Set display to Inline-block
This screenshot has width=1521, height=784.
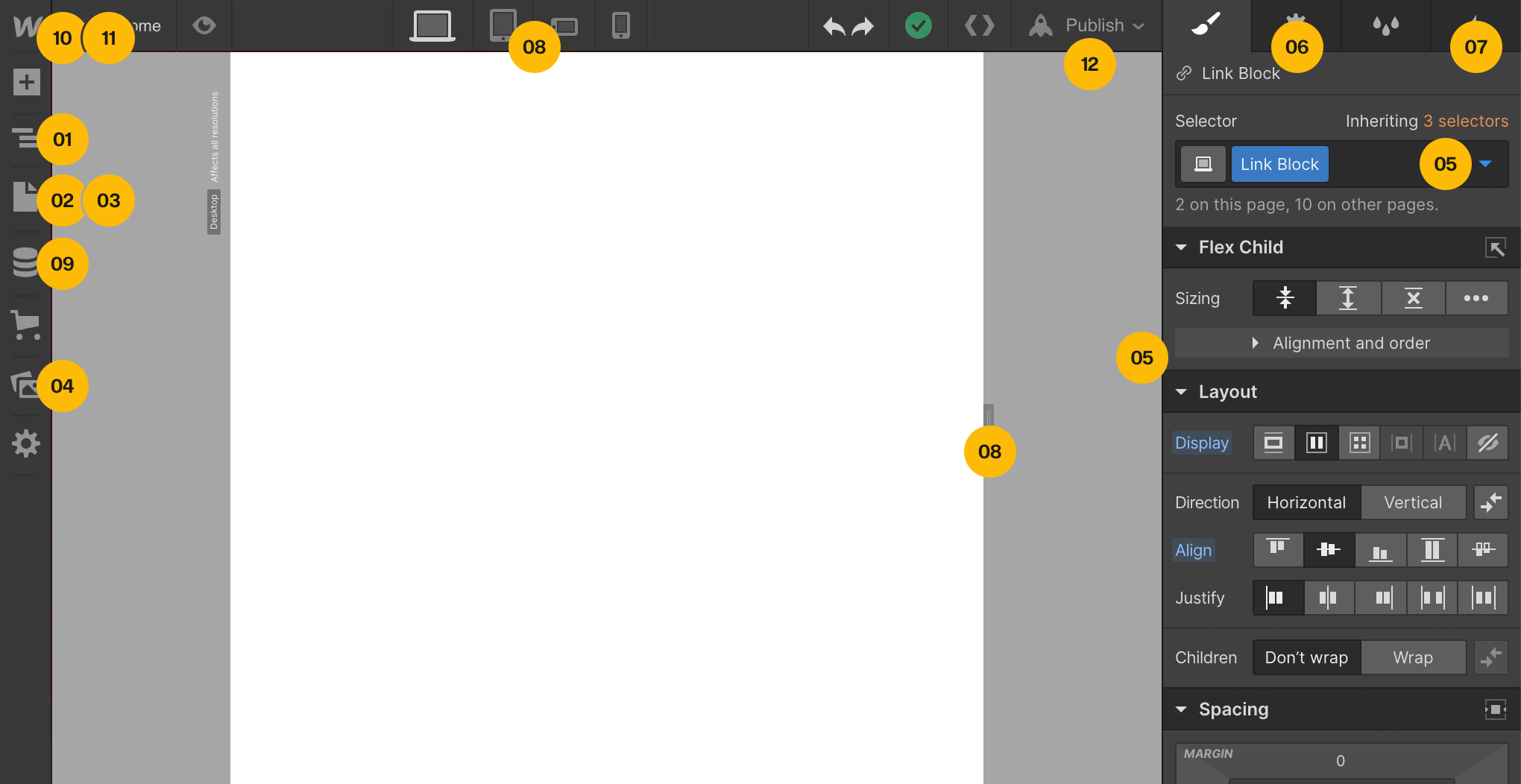[x=1402, y=443]
